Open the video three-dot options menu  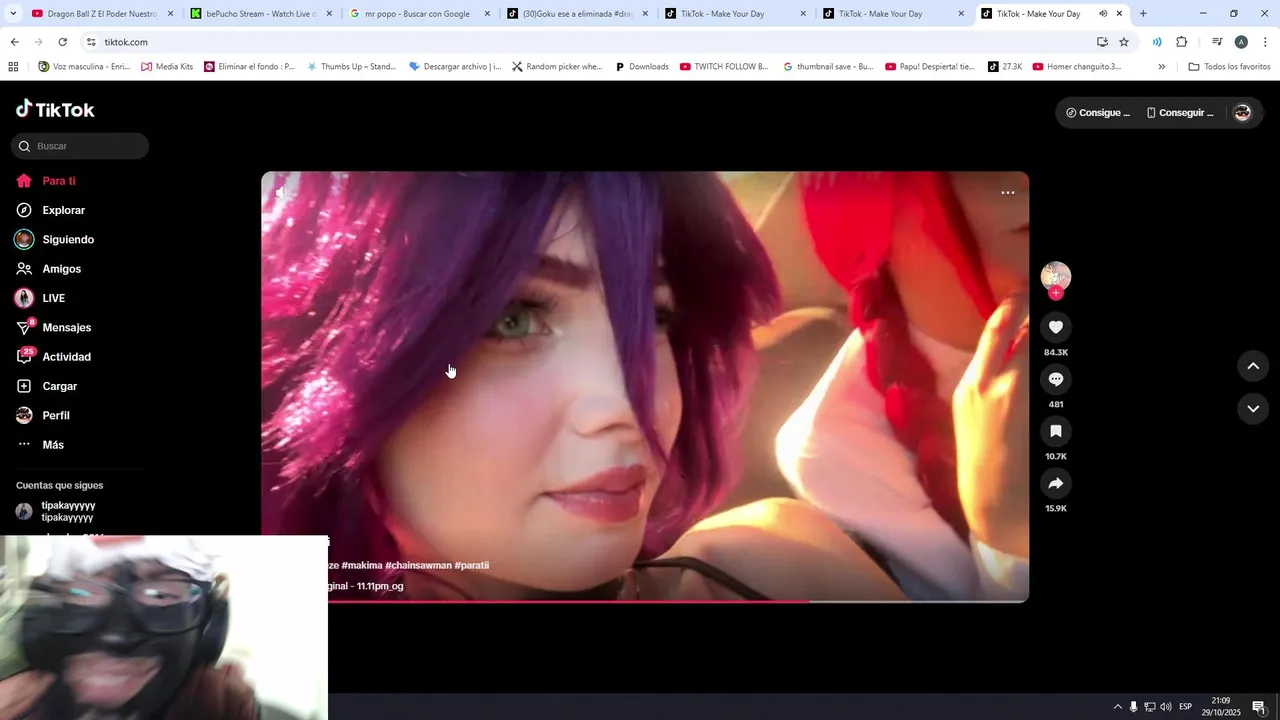coord(1008,193)
